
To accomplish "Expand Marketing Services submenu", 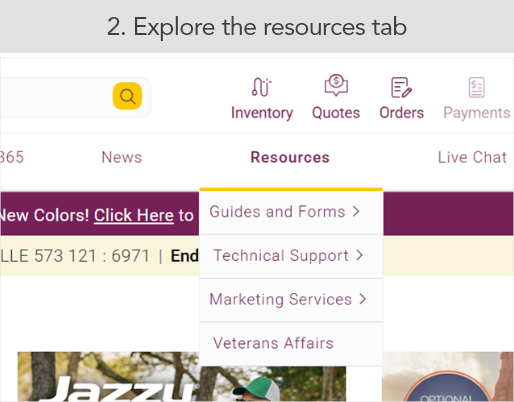I will pyautogui.click(x=291, y=299).
